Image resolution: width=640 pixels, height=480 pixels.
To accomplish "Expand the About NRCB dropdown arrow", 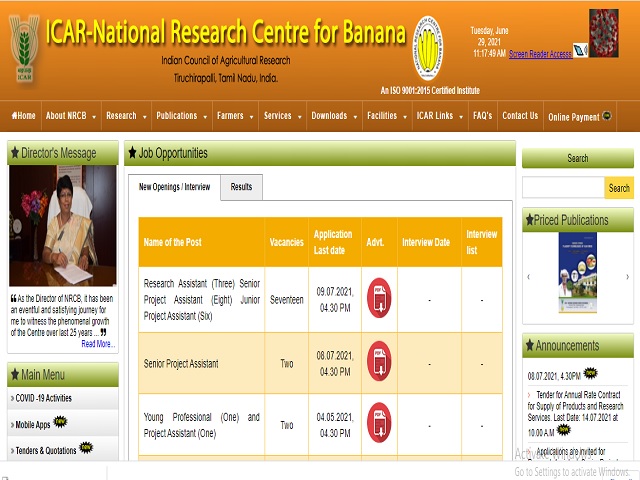I will click(x=94, y=117).
